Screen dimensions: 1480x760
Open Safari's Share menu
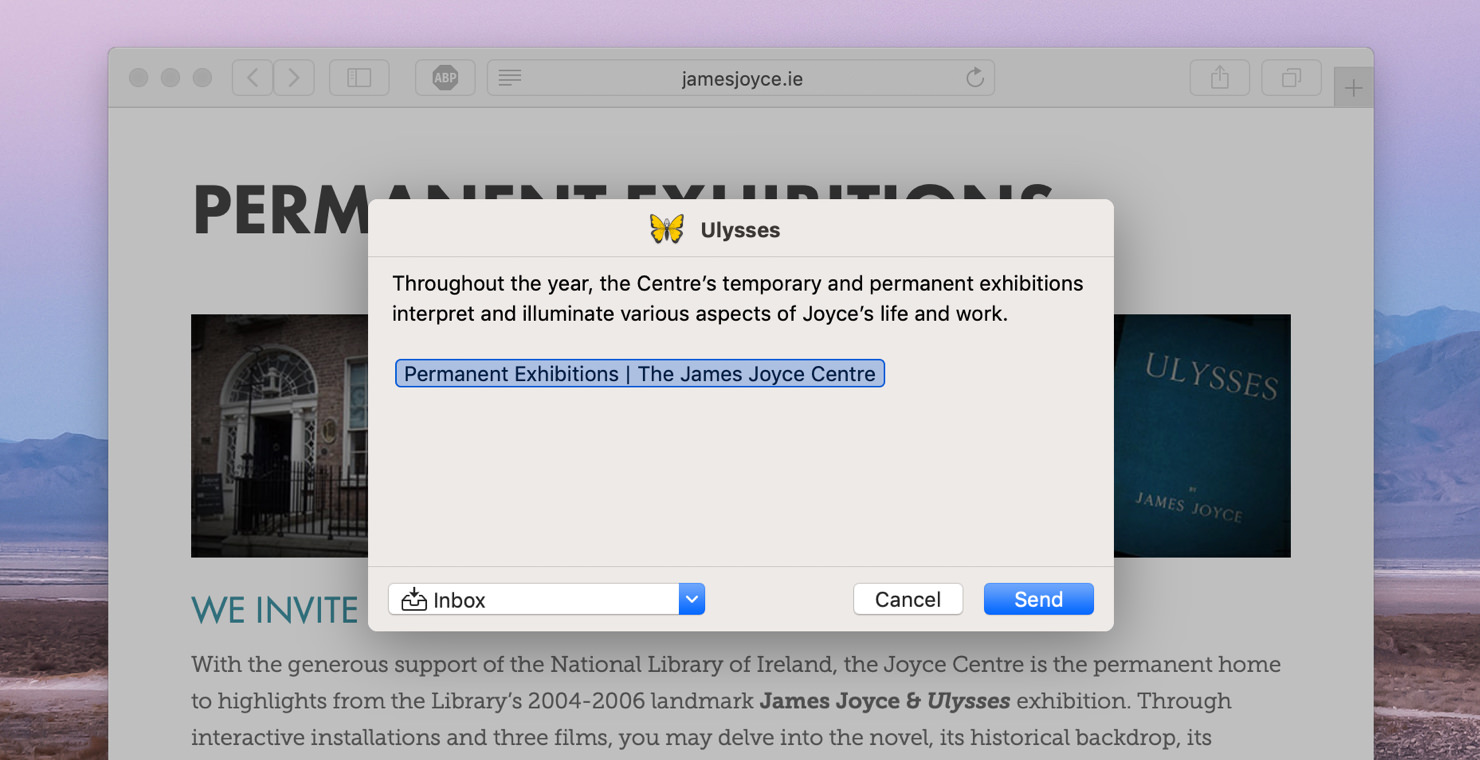pyautogui.click(x=1219, y=78)
